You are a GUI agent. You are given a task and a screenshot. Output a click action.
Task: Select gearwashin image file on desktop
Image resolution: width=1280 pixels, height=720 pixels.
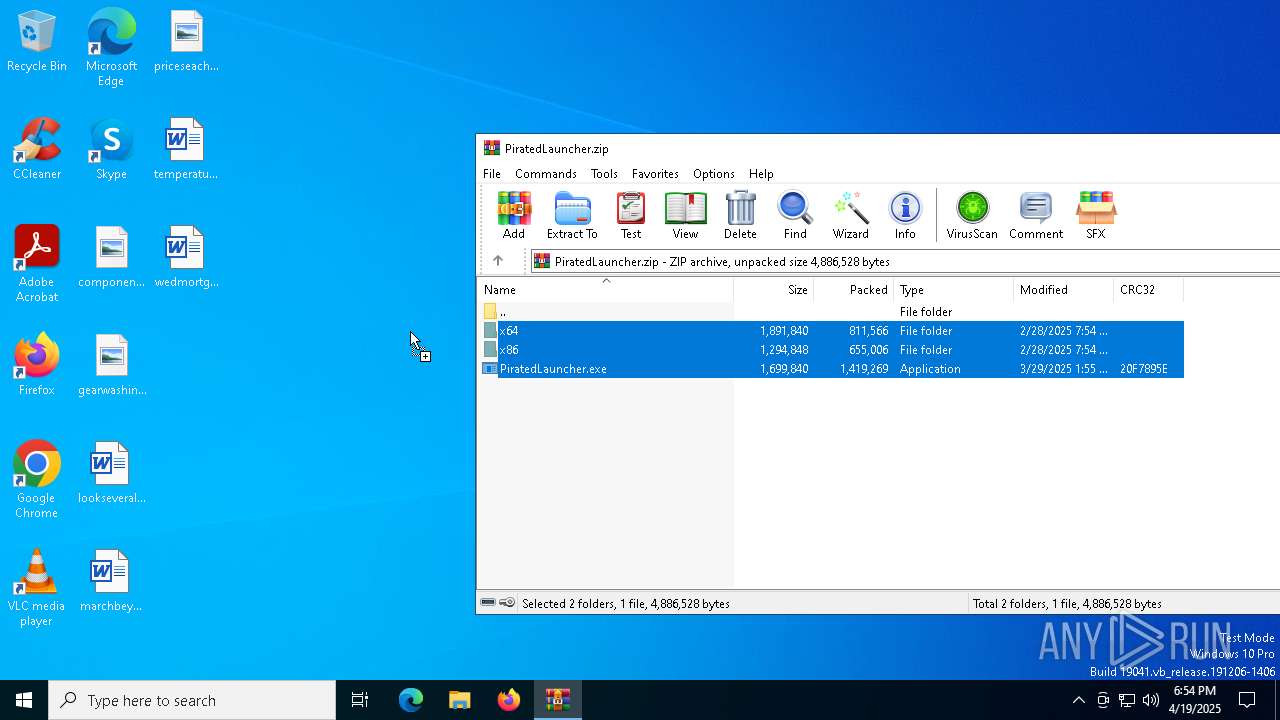[111, 366]
